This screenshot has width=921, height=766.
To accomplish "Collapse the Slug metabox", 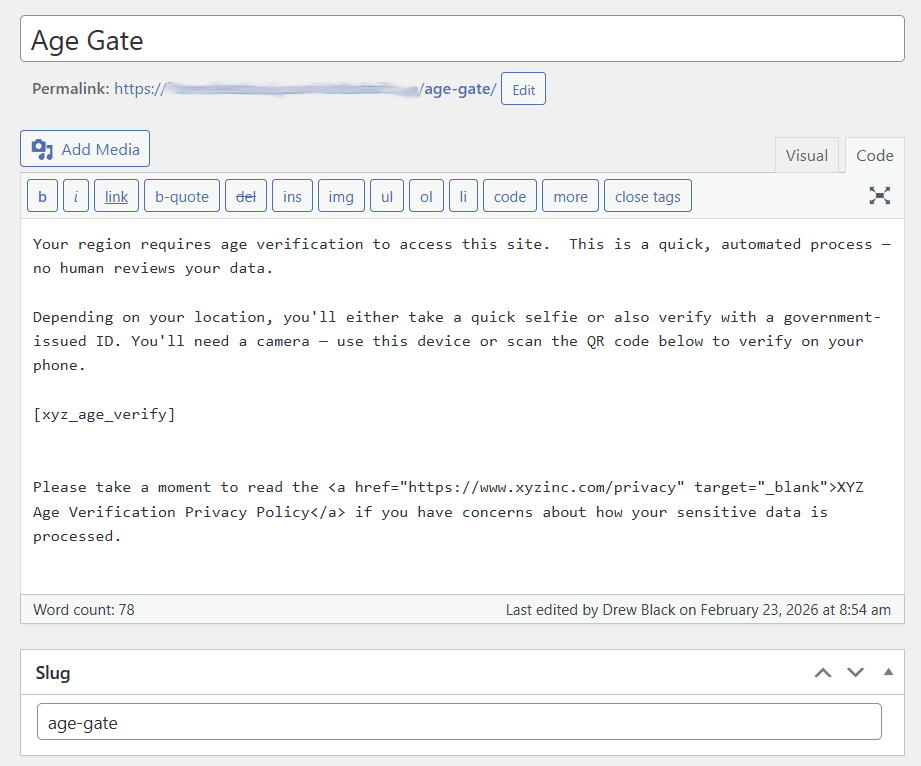I will coord(887,672).
